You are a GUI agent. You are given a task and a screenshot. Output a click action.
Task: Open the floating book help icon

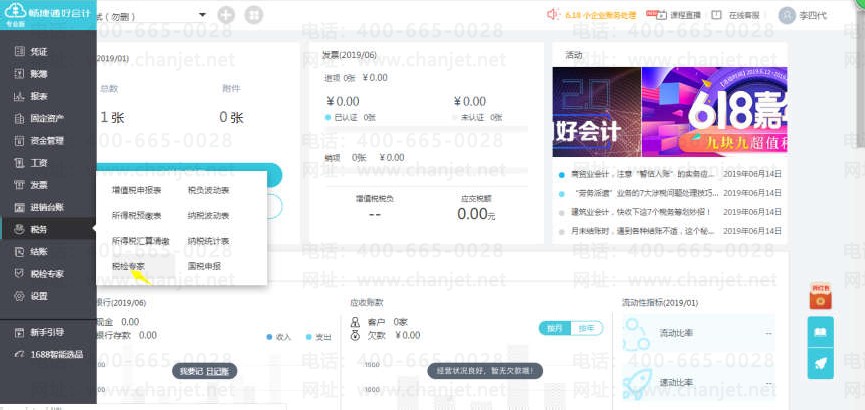(820, 332)
